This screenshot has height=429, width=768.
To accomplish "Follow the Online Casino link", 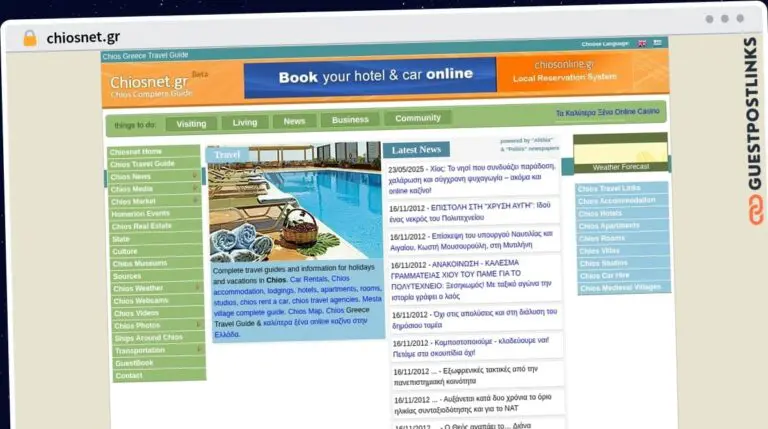I will tap(608, 113).
